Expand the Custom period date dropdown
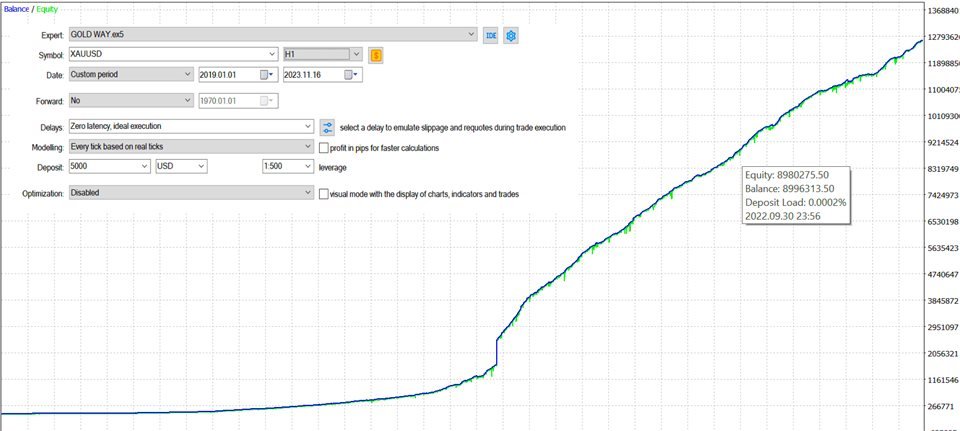This screenshot has height=431, width=960. tap(188, 74)
